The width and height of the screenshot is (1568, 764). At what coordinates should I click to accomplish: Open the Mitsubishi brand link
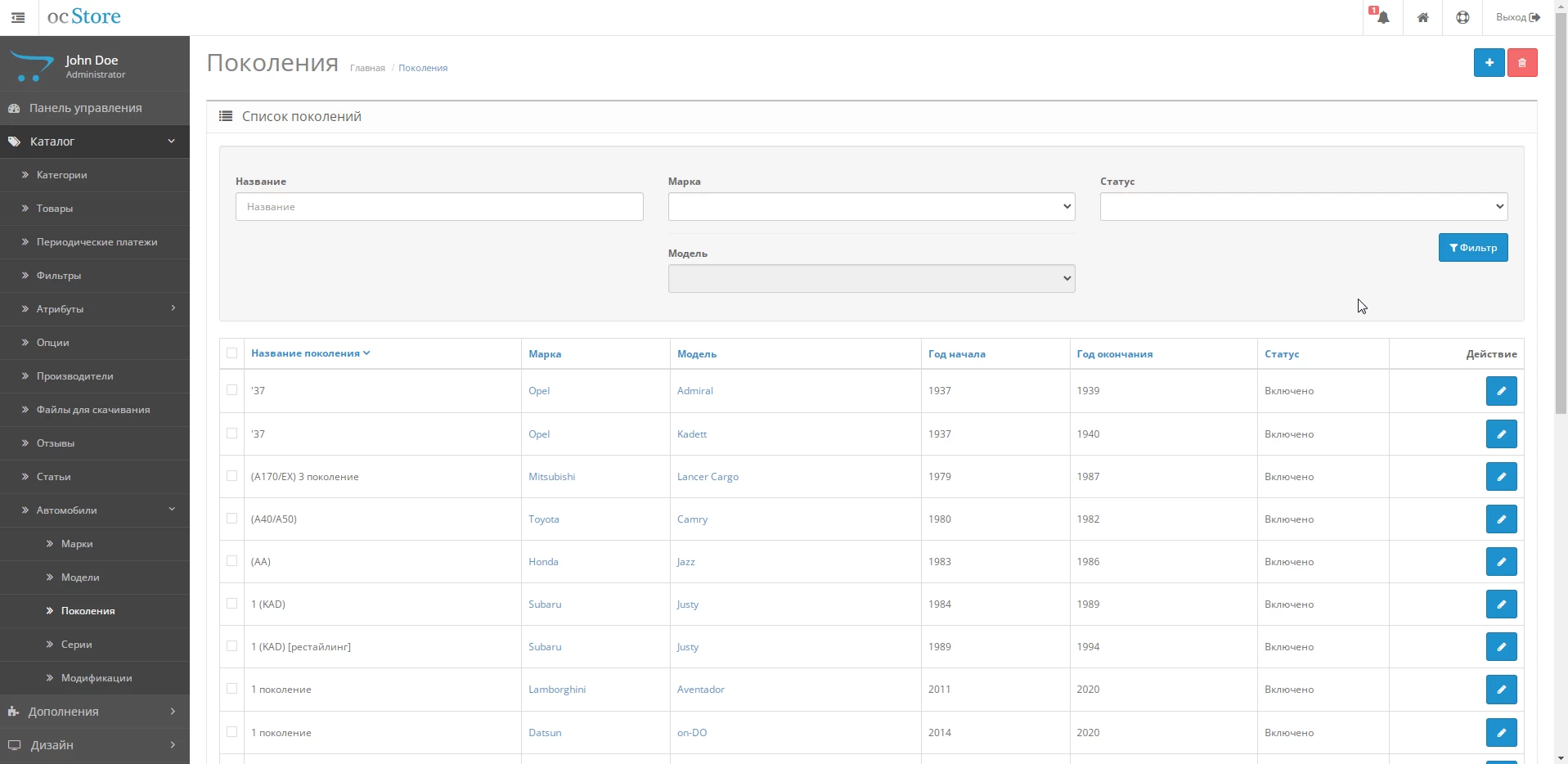552,477
